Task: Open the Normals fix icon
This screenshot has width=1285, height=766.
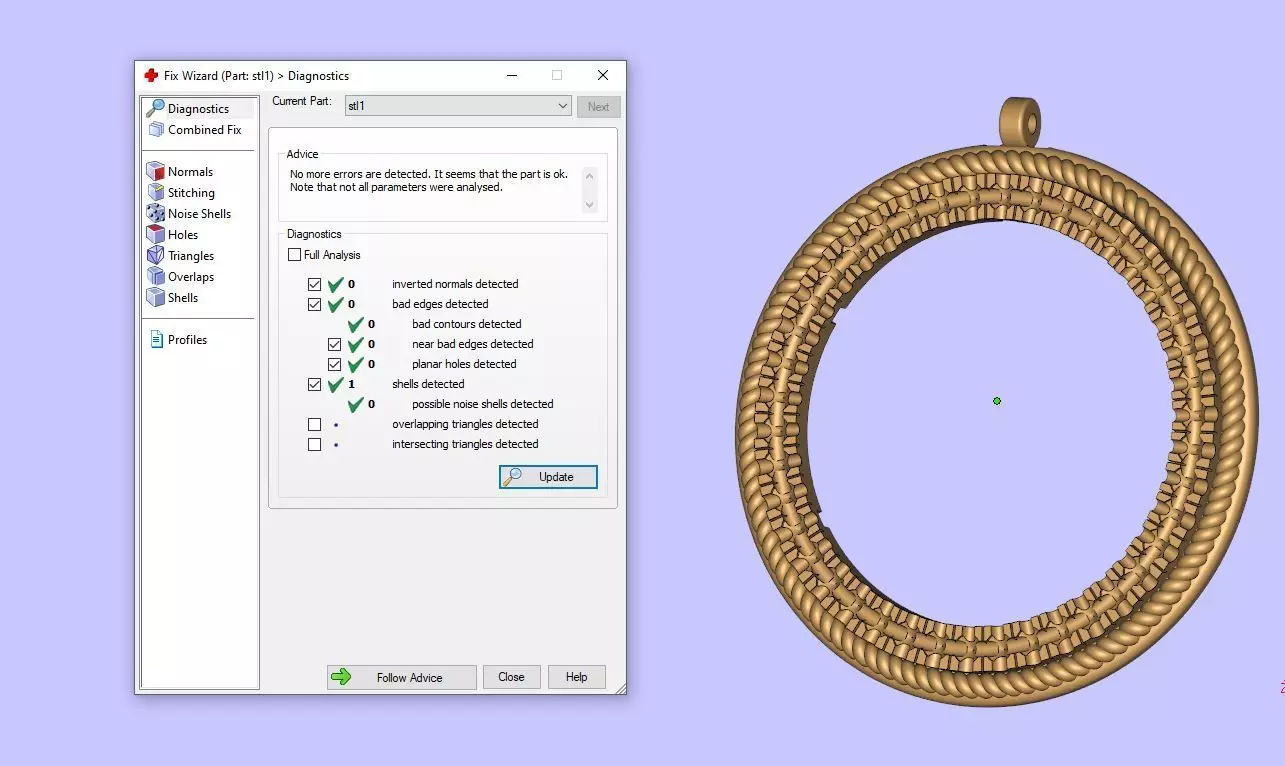Action: click(x=155, y=172)
